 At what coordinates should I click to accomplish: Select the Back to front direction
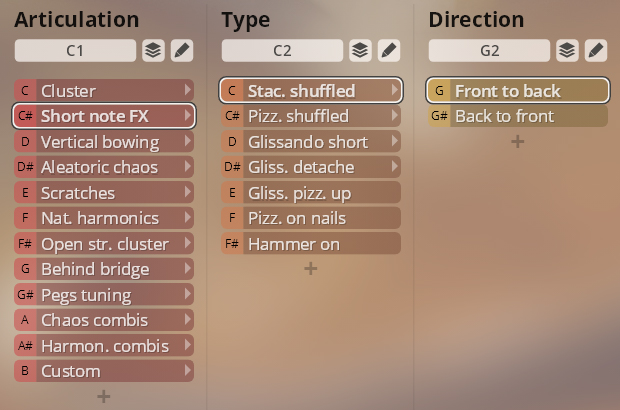tap(518, 116)
